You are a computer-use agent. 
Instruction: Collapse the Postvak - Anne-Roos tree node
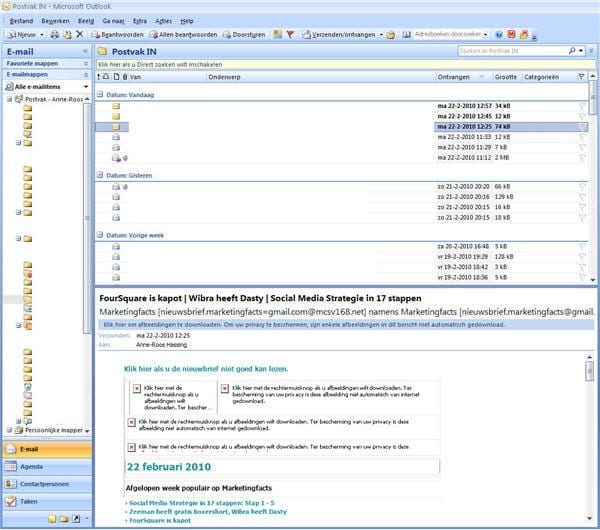9,99
